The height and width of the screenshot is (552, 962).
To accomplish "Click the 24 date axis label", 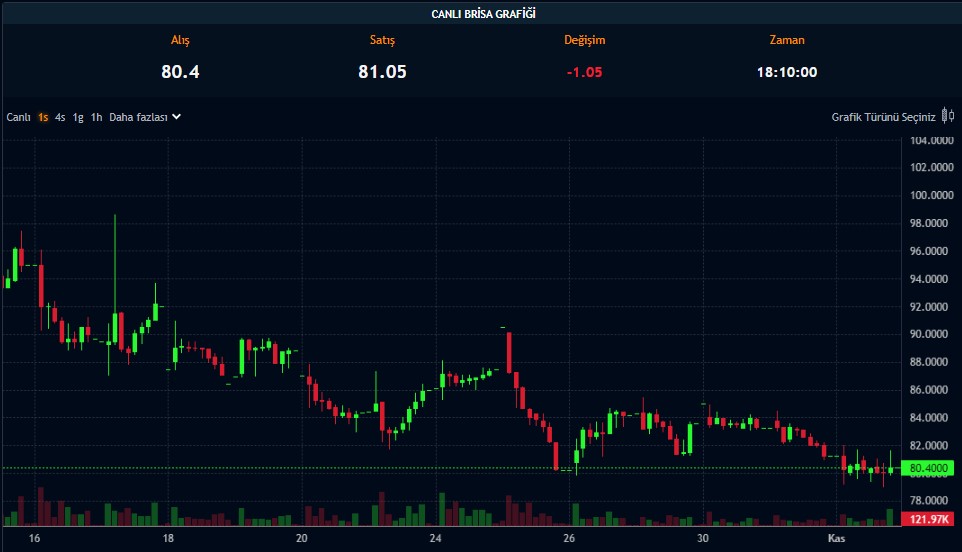I will click(436, 539).
